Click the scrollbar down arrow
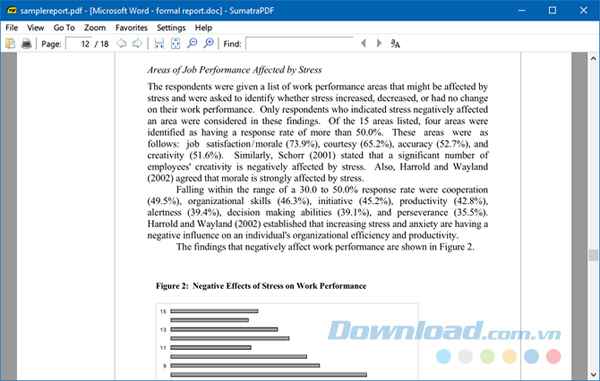The height and width of the screenshot is (381, 600). pos(593,374)
